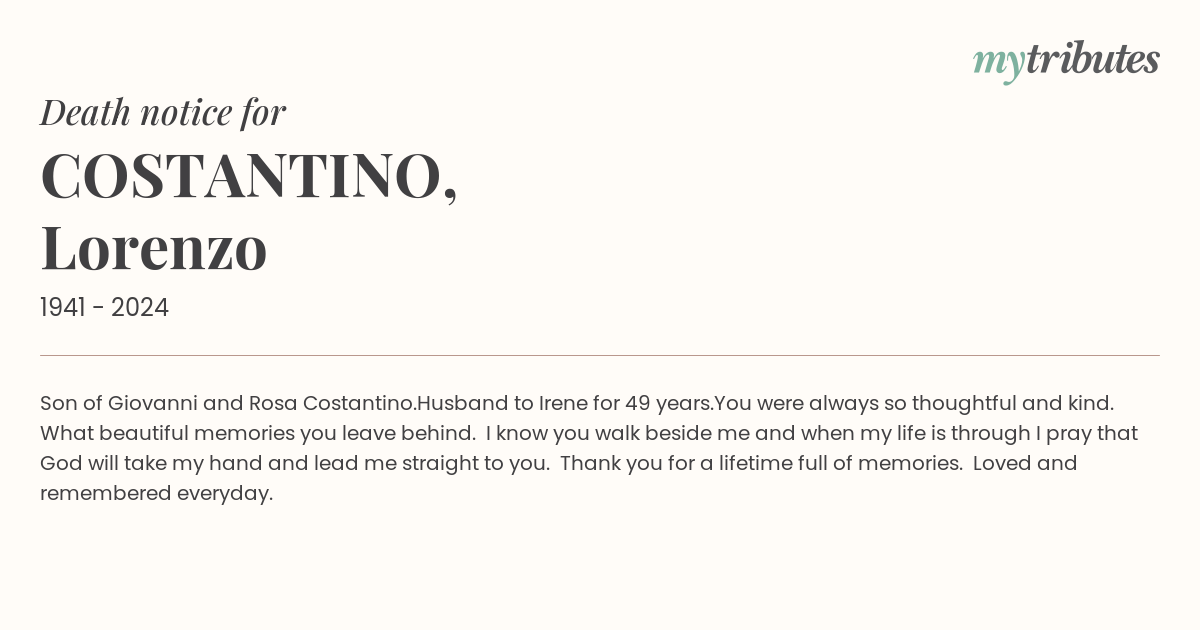Viewport: 1200px width, 630px height.
Task: Click "Son of Giovanni and Rosa Costantino" text
Action: coord(228,404)
